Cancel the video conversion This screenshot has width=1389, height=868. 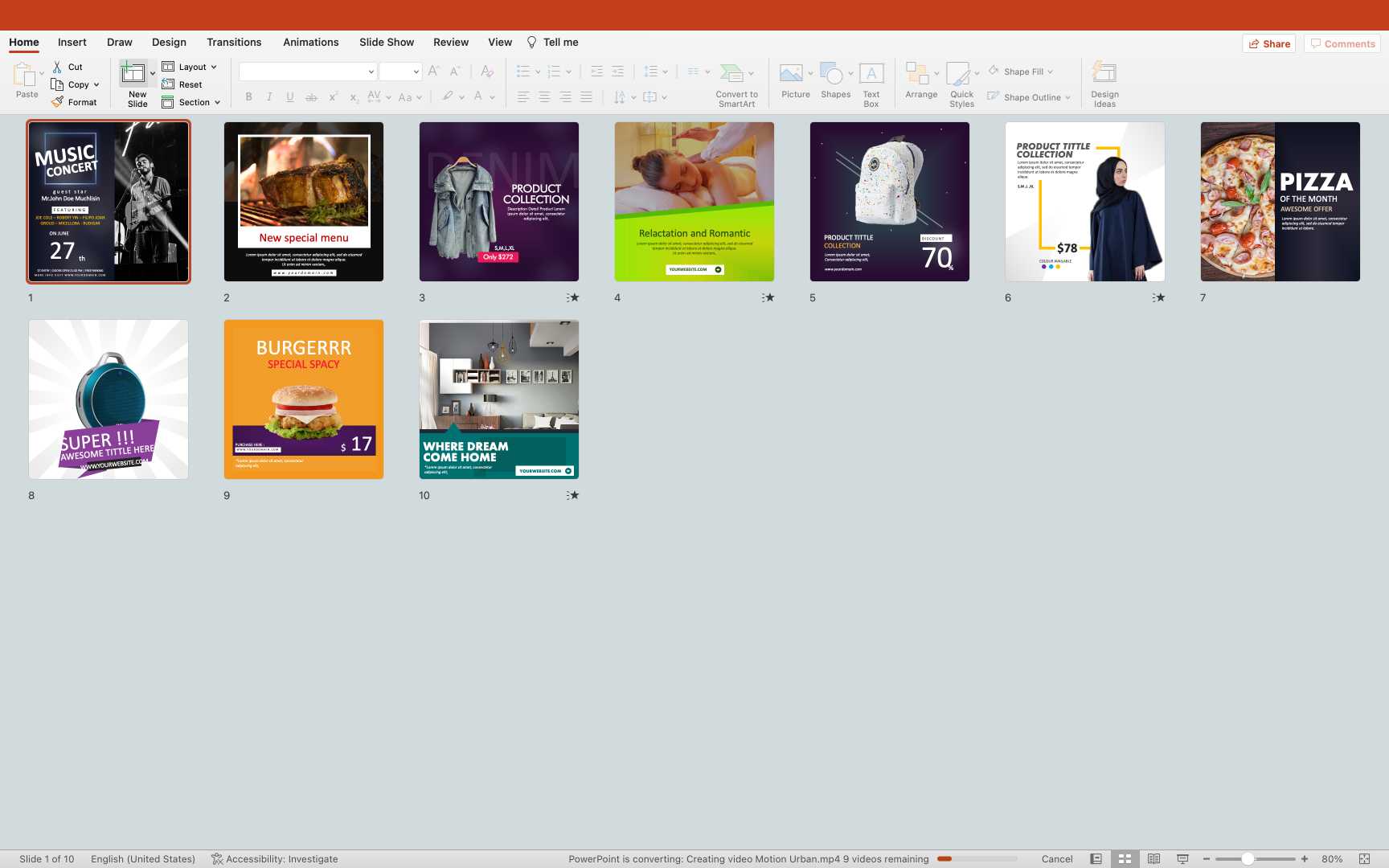[1057, 859]
